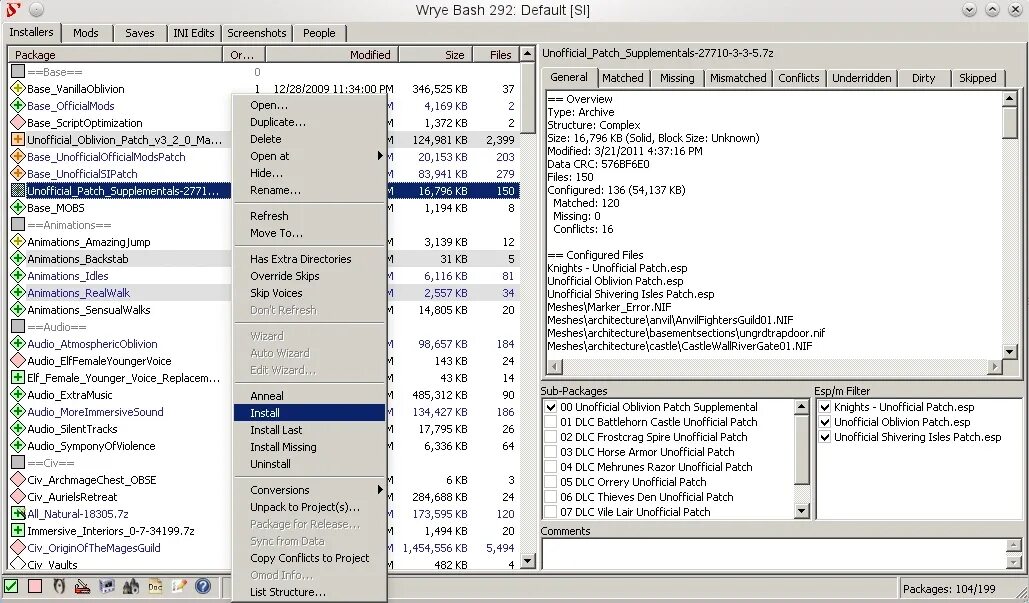Switch to the Saves tab
Image resolution: width=1029 pixels, height=603 pixels.
coord(140,33)
